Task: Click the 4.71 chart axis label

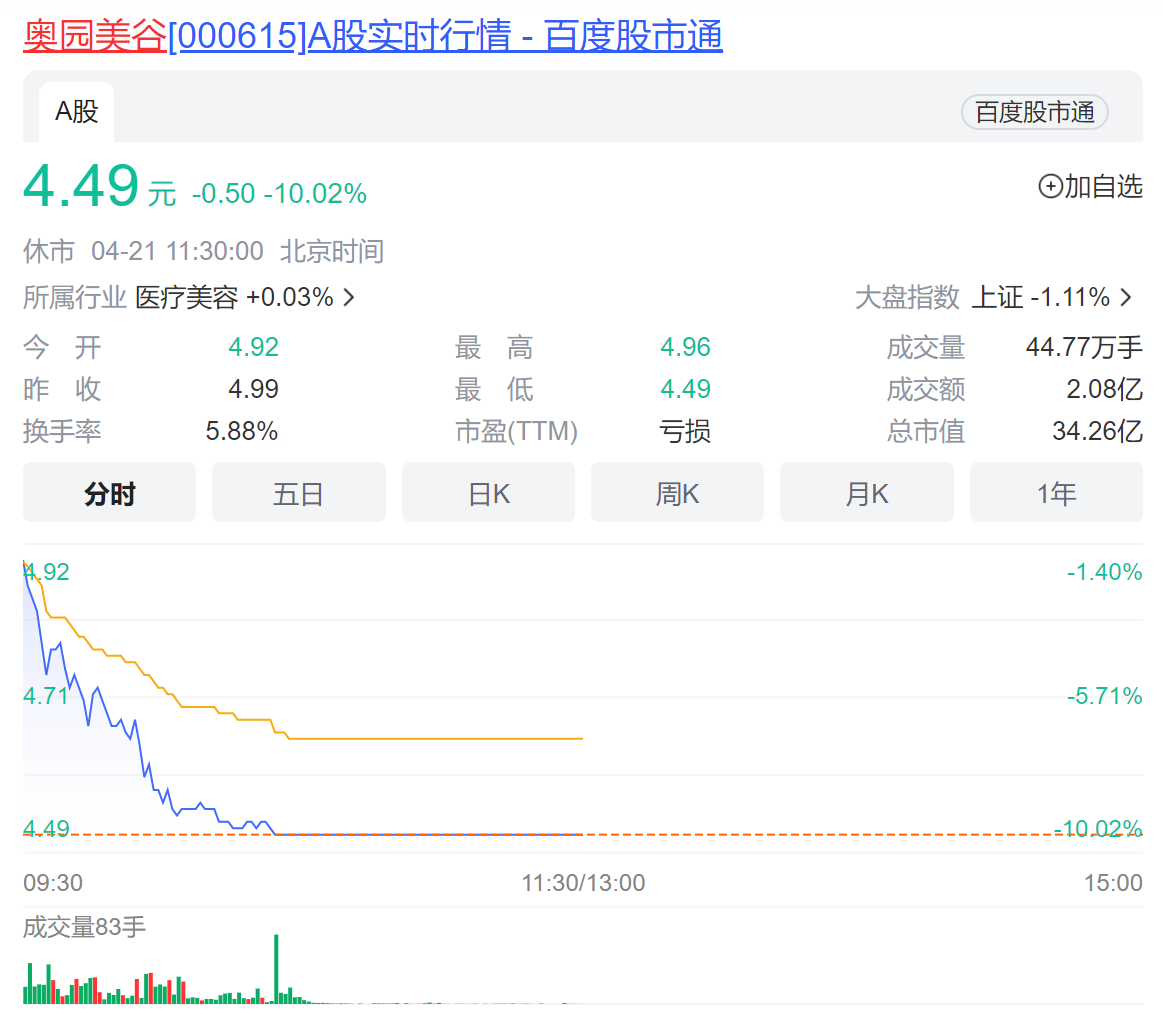Action: [x=46, y=696]
